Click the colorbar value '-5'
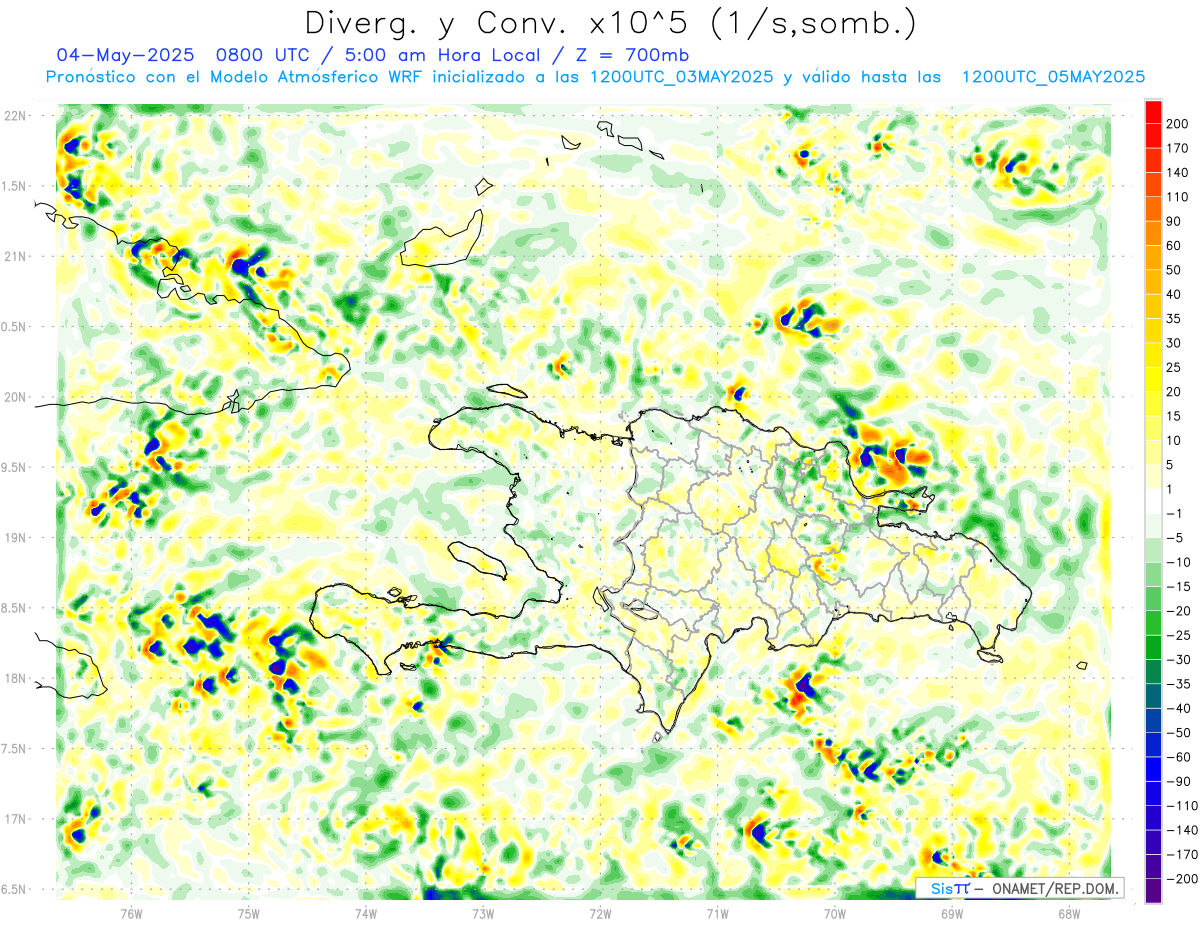This screenshot has height=927, width=1200. (1174, 538)
